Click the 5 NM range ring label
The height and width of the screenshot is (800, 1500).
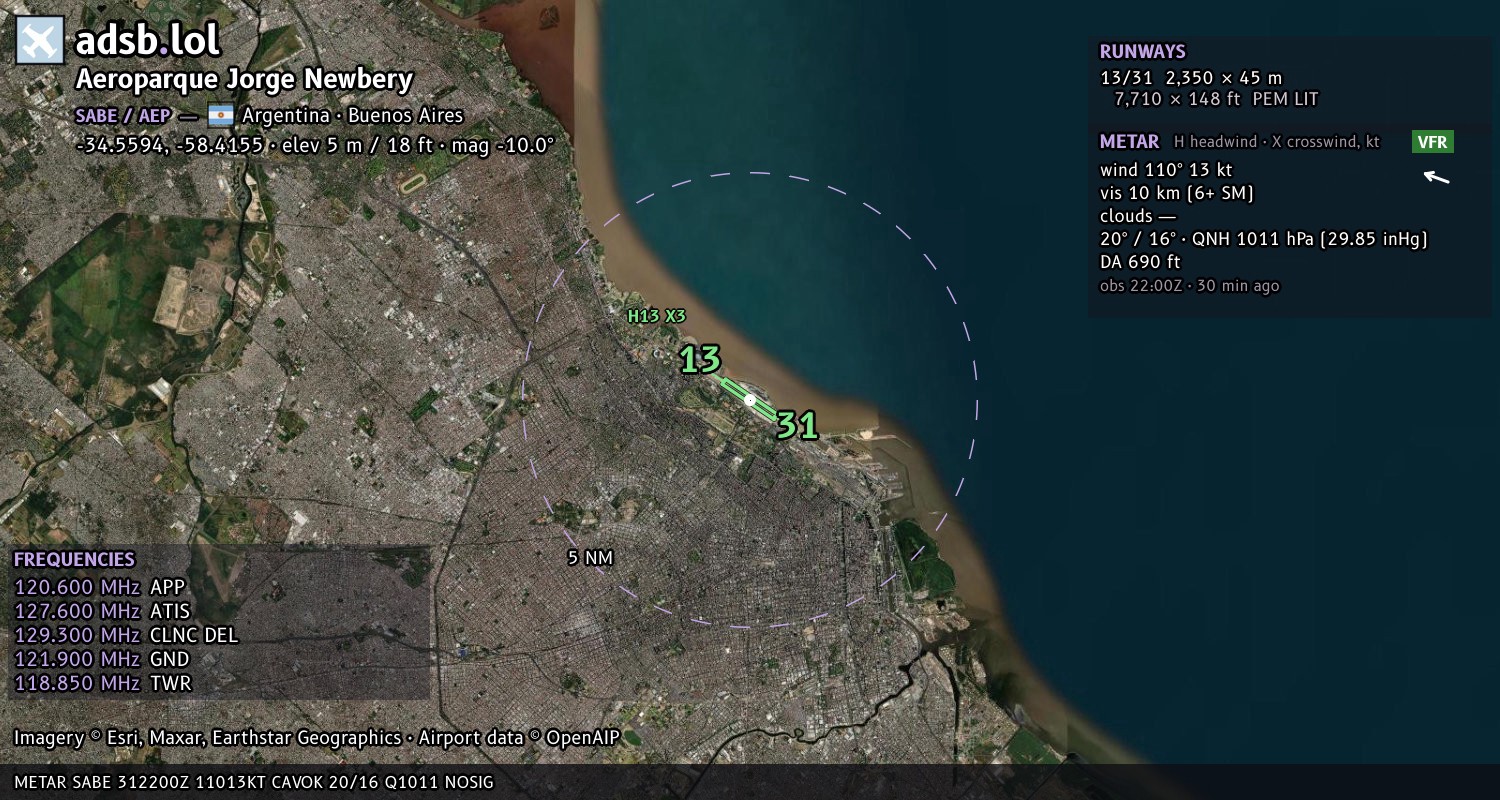(x=590, y=558)
